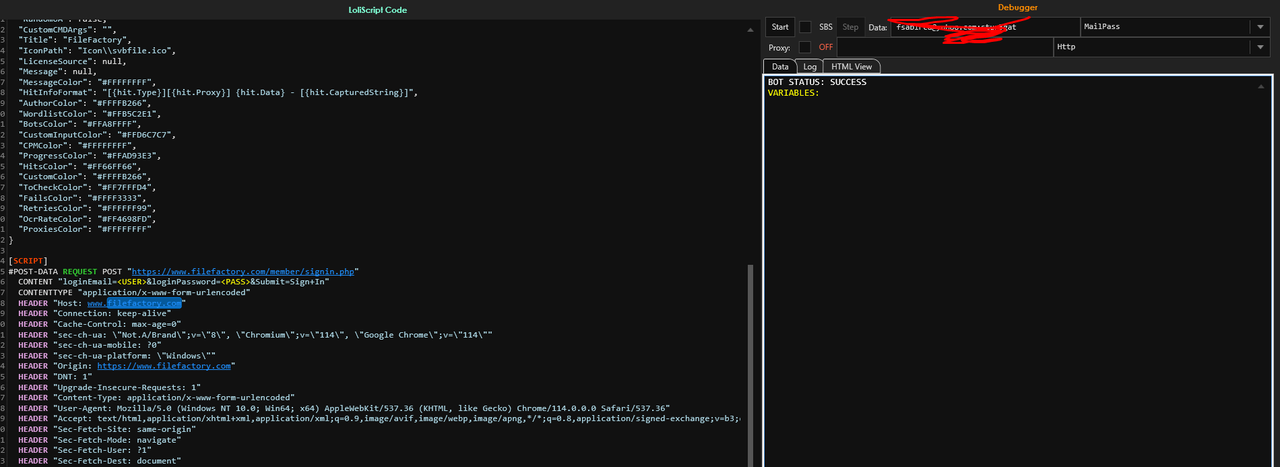Click the Start button in Debugger

[x=780, y=27]
